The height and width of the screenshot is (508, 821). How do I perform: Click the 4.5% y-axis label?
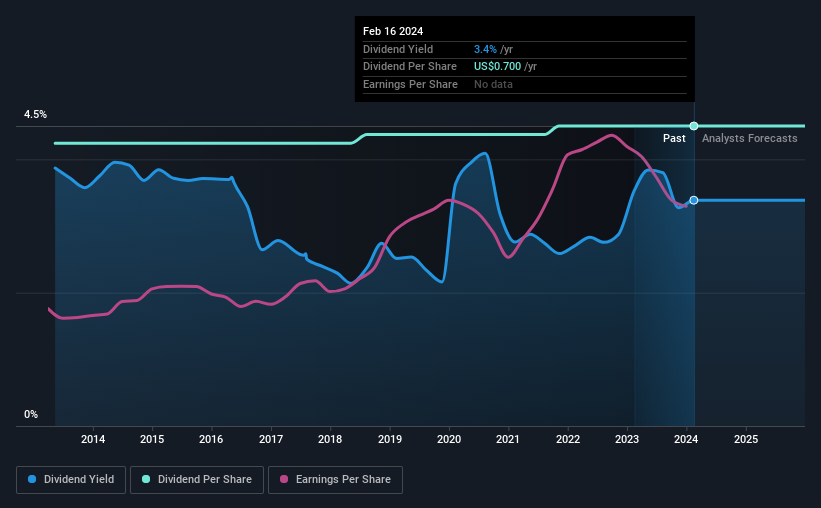pos(35,114)
